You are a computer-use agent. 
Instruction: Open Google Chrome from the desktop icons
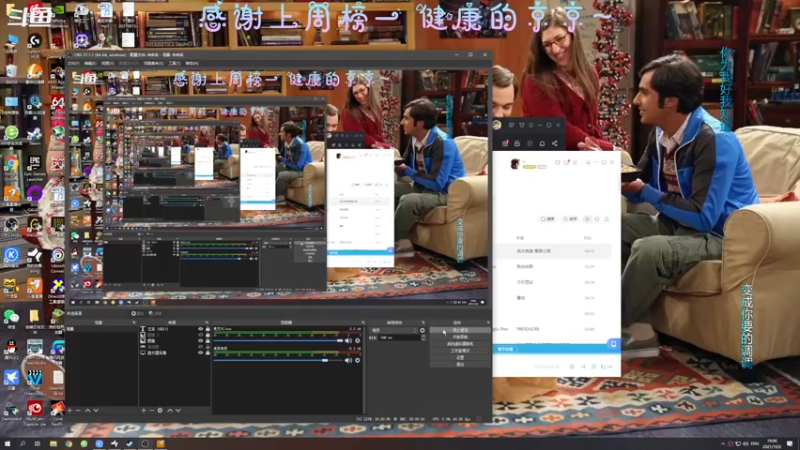click(11, 165)
